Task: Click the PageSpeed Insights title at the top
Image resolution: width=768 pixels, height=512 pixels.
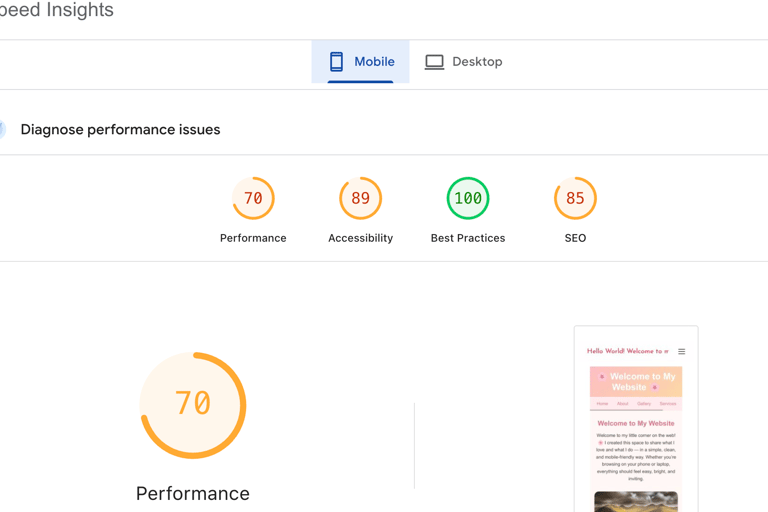Action: pyautogui.click(x=57, y=11)
